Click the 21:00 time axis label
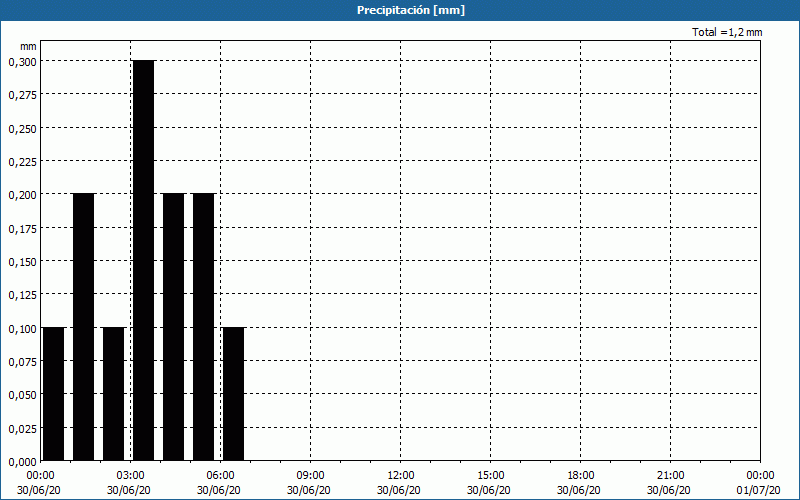 point(670,476)
